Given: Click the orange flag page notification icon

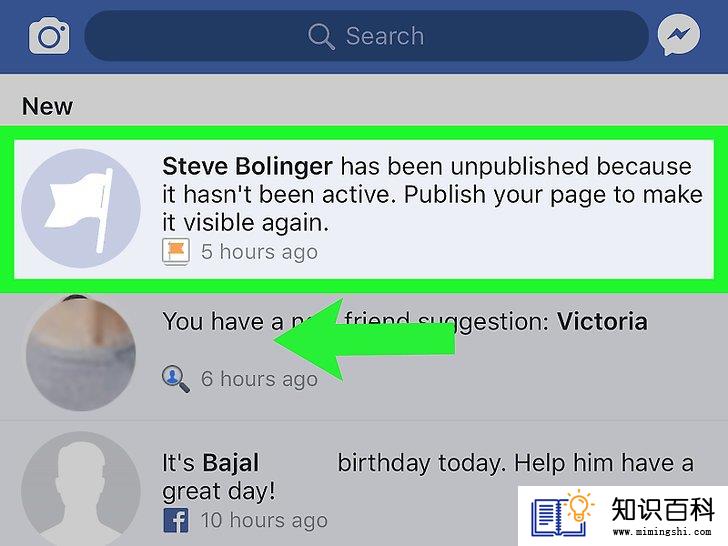Looking at the screenshot, I should (176, 252).
